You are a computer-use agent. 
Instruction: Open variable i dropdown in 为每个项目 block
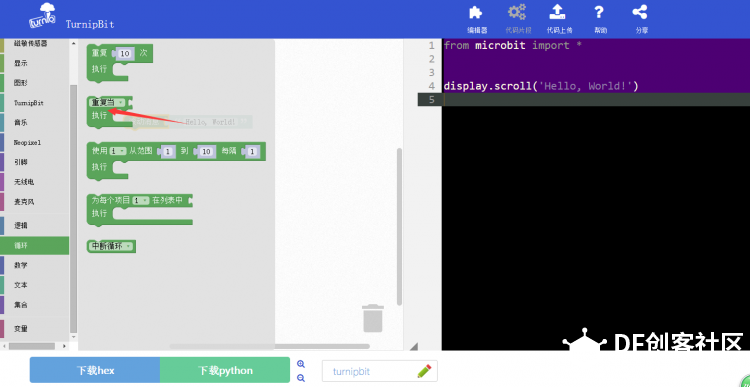[x=141, y=200]
